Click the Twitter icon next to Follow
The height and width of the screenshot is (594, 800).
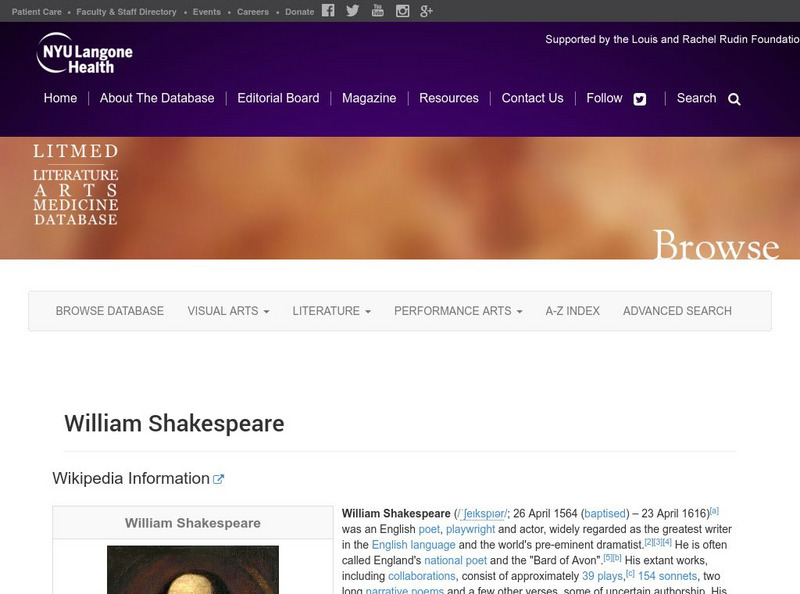point(640,99)
